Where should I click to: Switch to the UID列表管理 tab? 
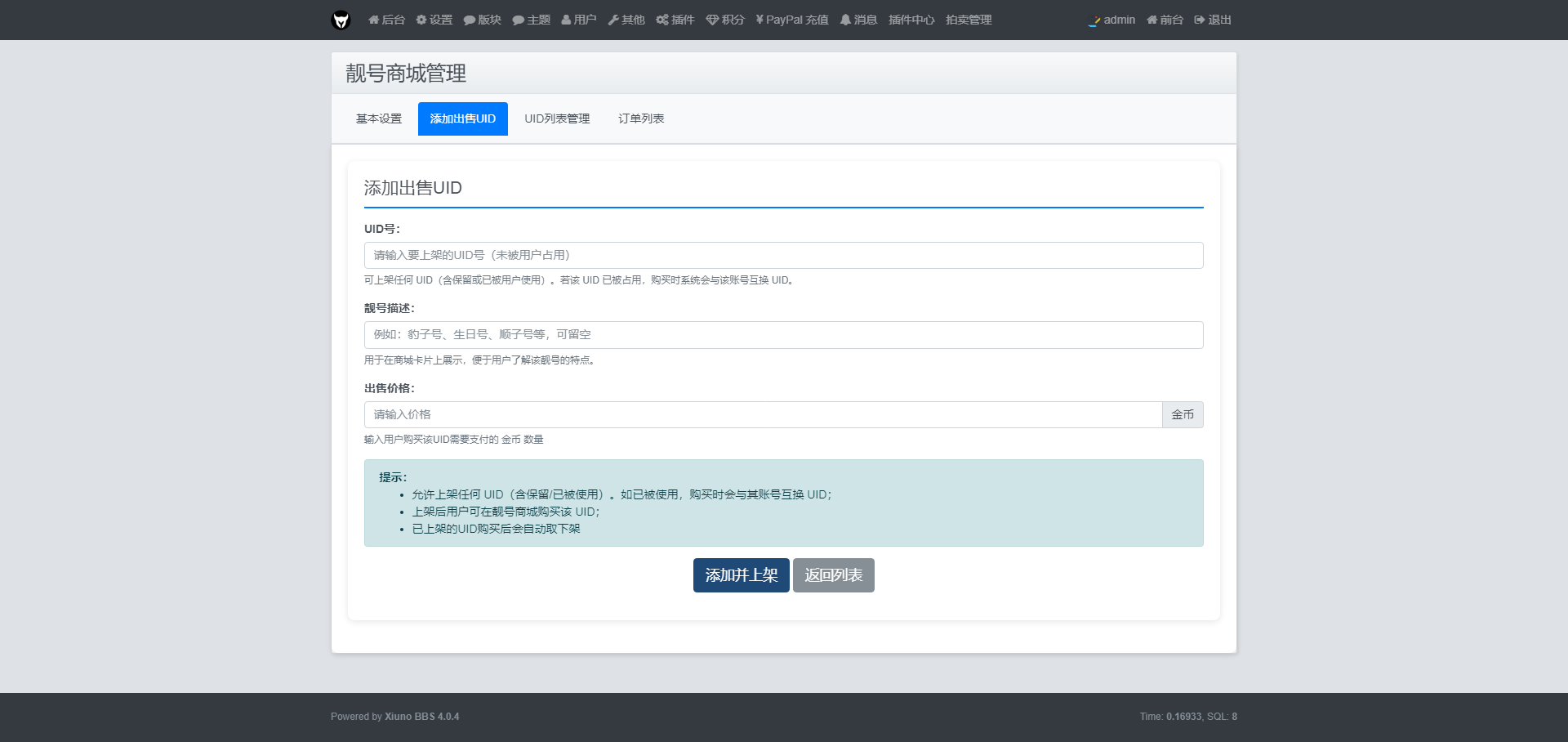(x=557, y=118)
